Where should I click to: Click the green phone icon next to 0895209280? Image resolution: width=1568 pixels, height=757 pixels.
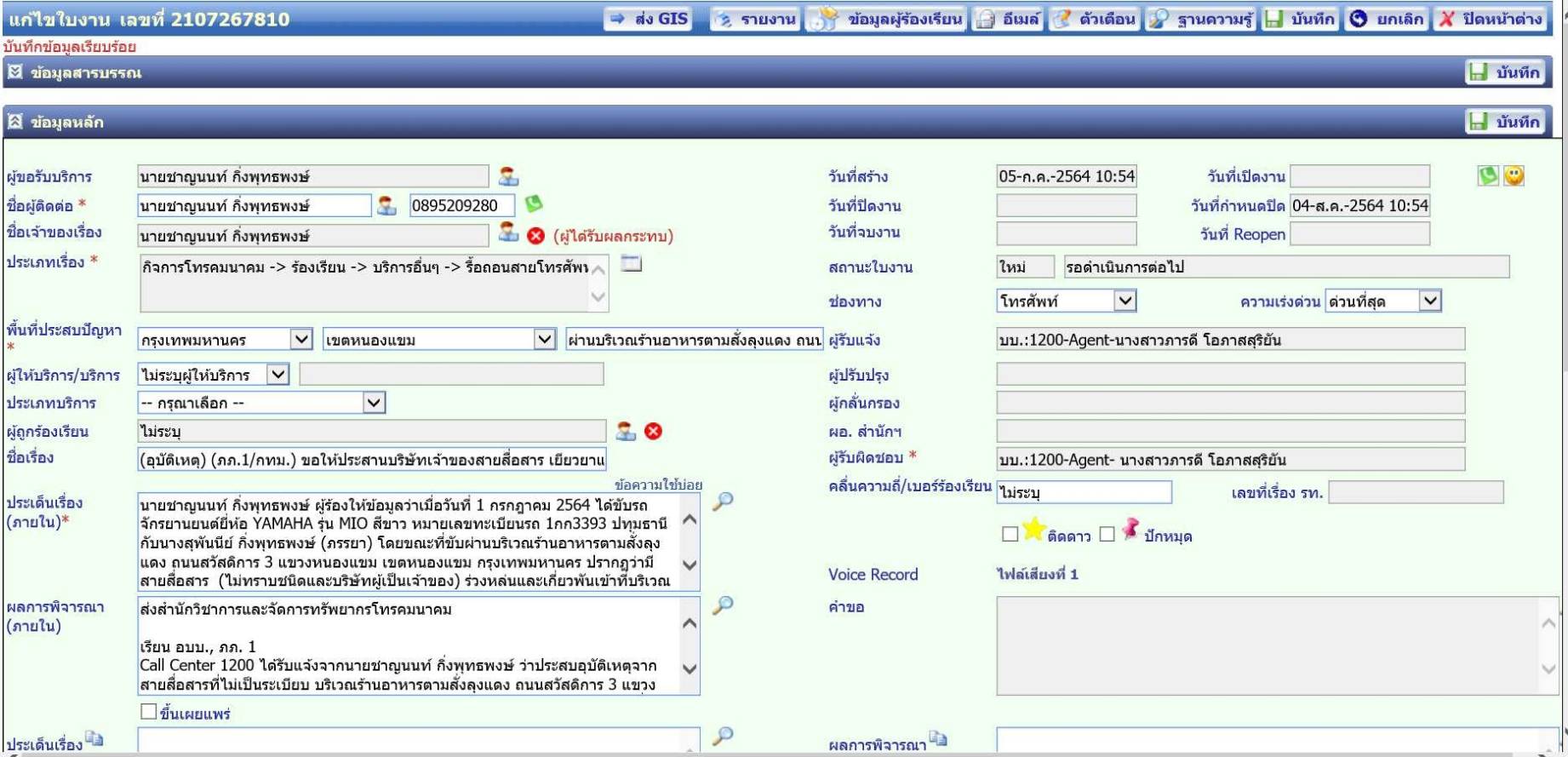pyautogui.click(x=534, y=204)
